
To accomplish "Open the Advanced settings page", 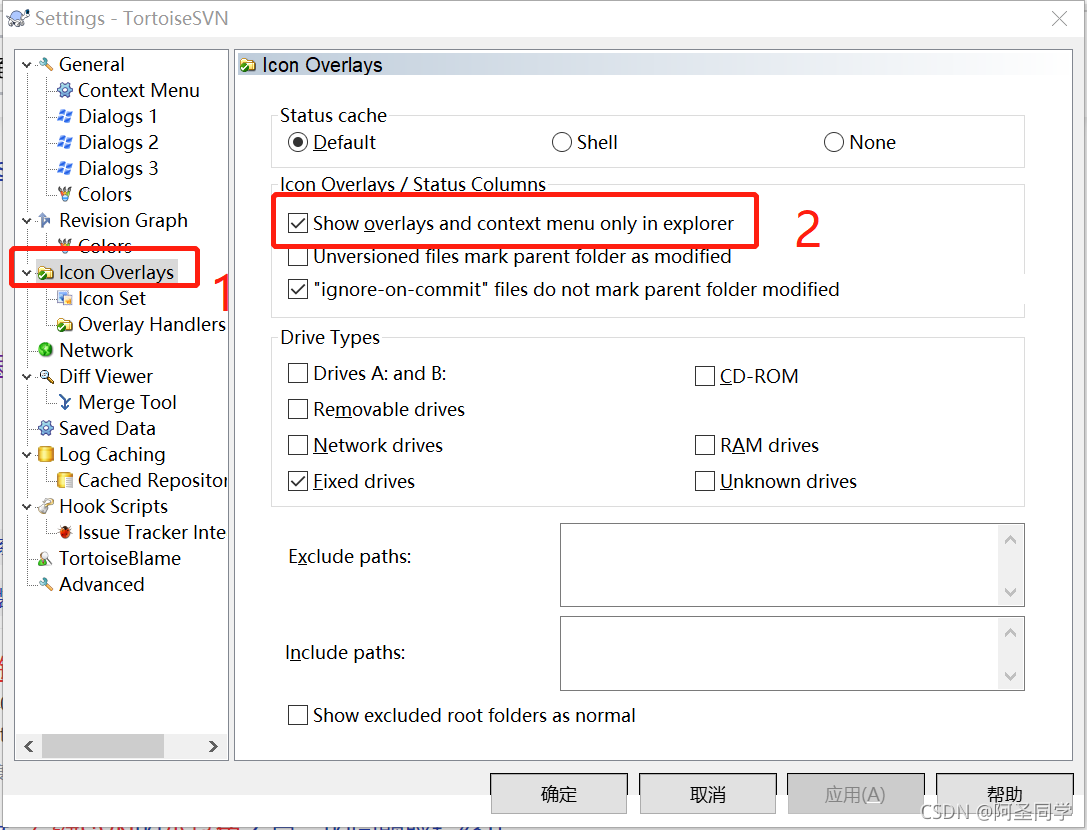I will (x=102, y=585).
